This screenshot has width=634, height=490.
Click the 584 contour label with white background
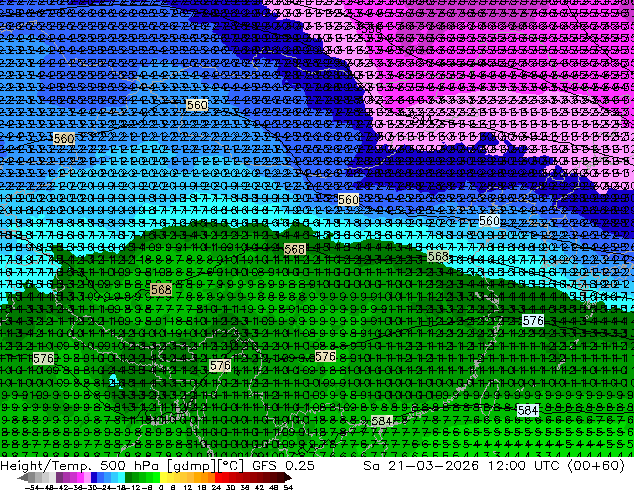[528, 411]
